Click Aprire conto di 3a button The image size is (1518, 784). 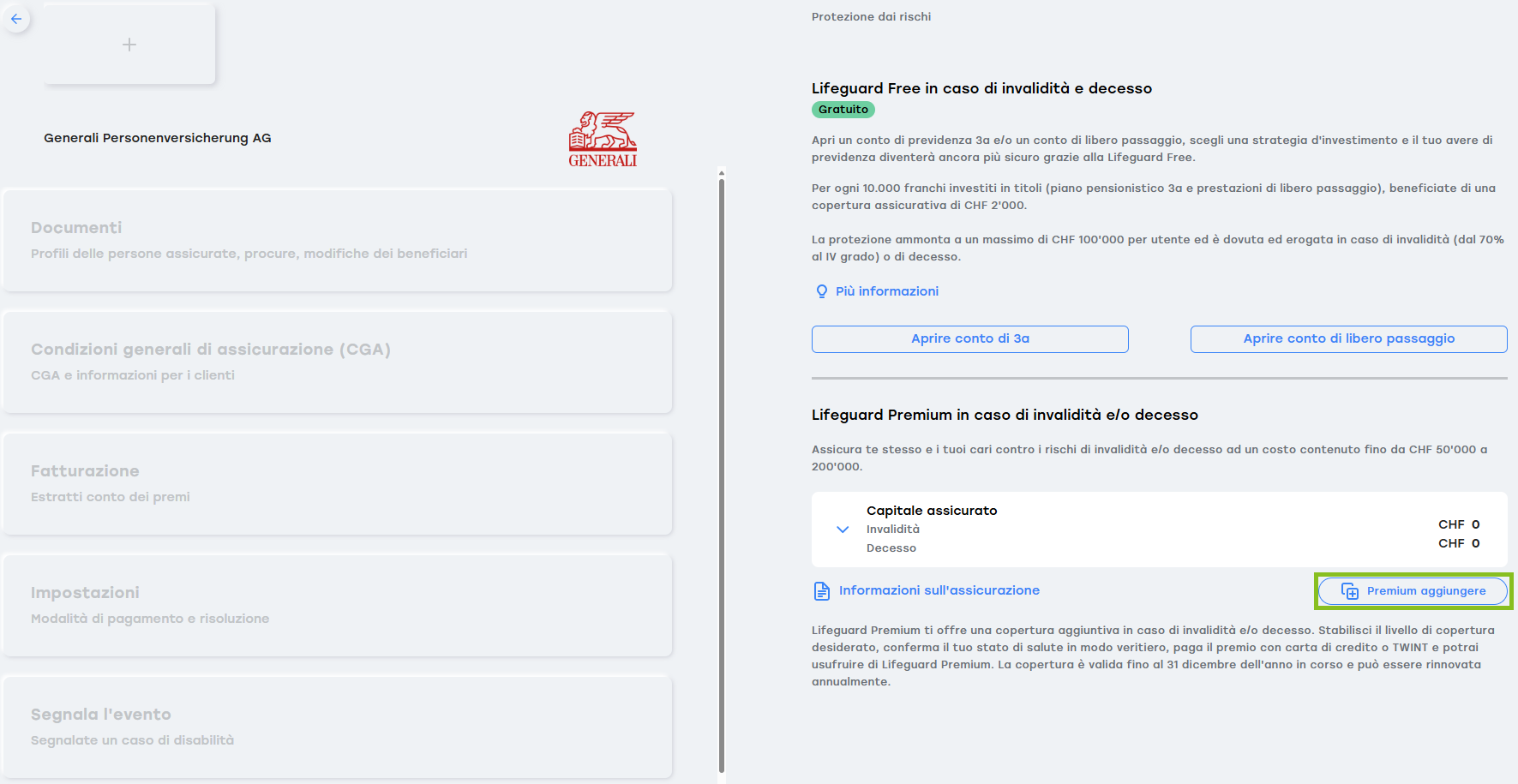coord(970,338)
